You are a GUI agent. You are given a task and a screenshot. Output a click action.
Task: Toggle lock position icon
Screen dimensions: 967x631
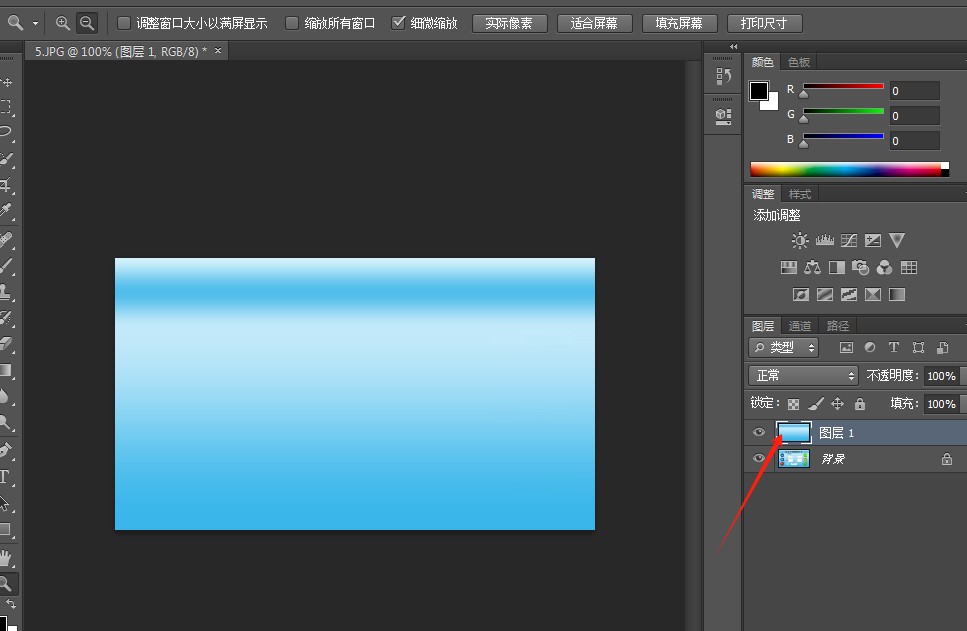pos(837,404)
